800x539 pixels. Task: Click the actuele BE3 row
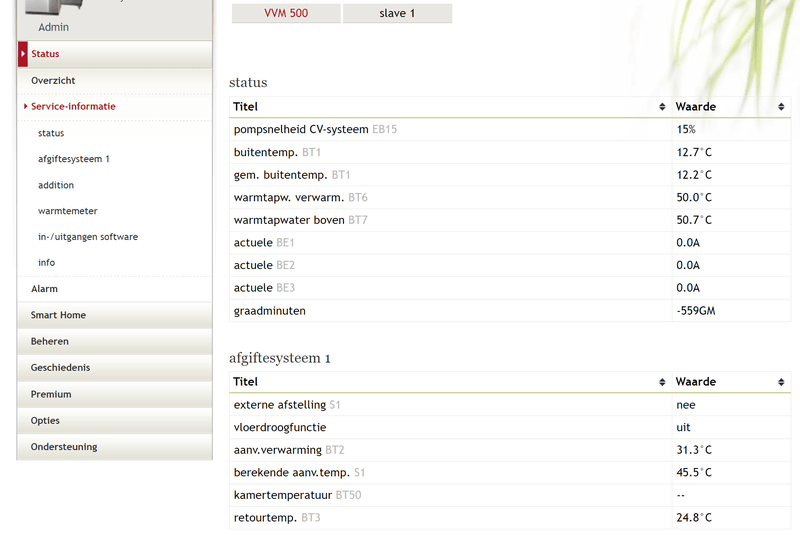coord(510,288)
